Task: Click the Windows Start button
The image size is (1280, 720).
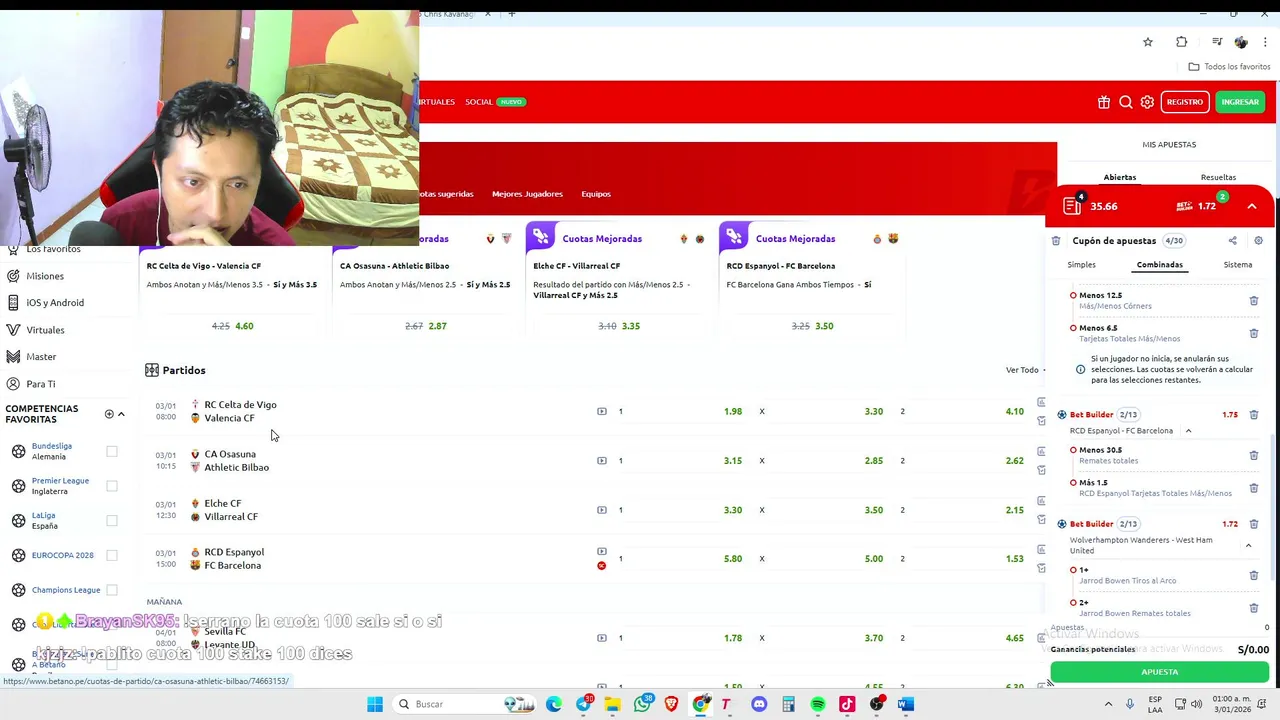Action: click(x=375, y=704)
